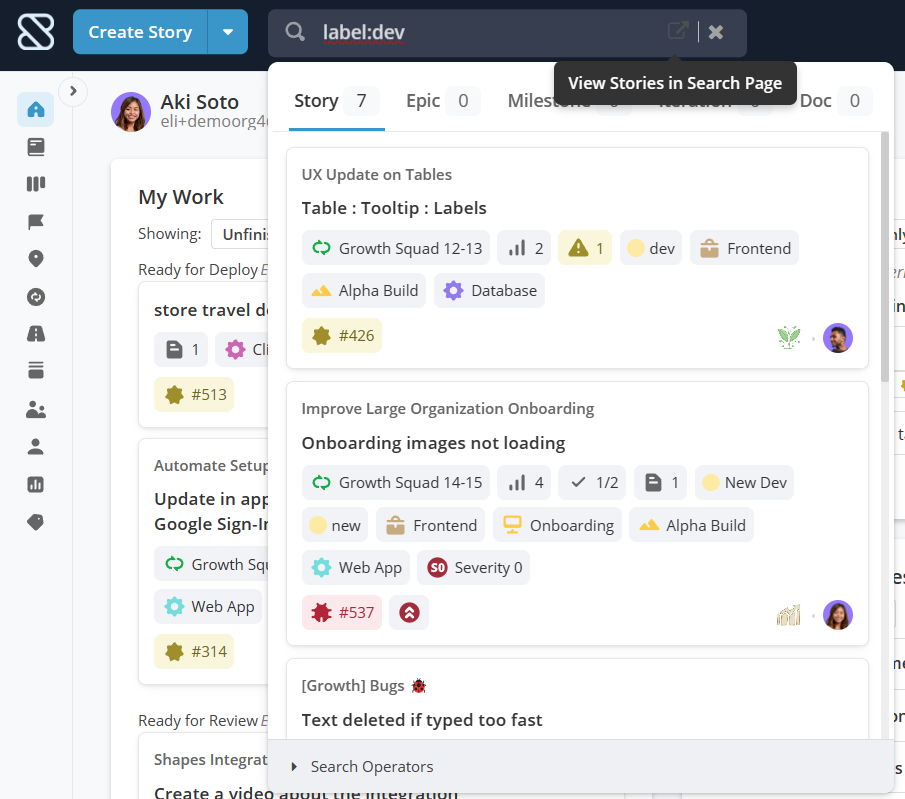Click the search magnifier icon

point(294,32)
